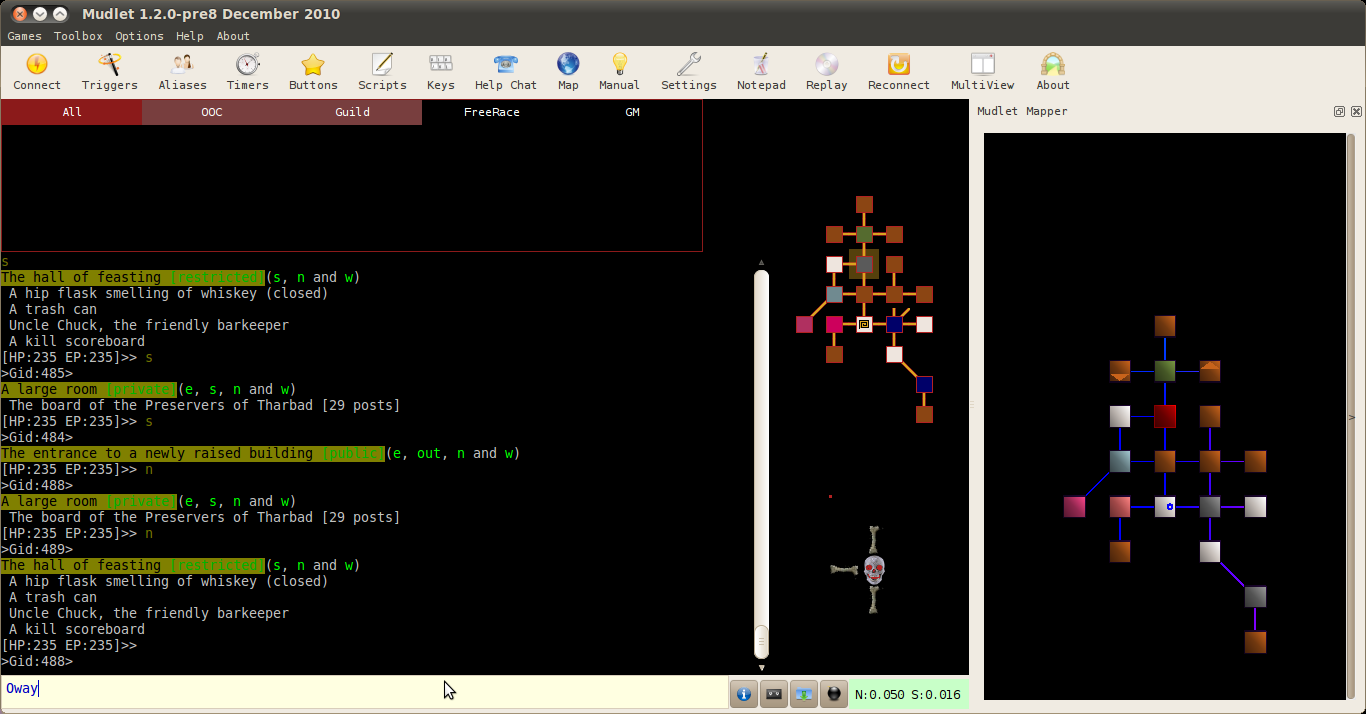
Task: Open the Manual with the lightbulb icon
Action: [619, 72]
